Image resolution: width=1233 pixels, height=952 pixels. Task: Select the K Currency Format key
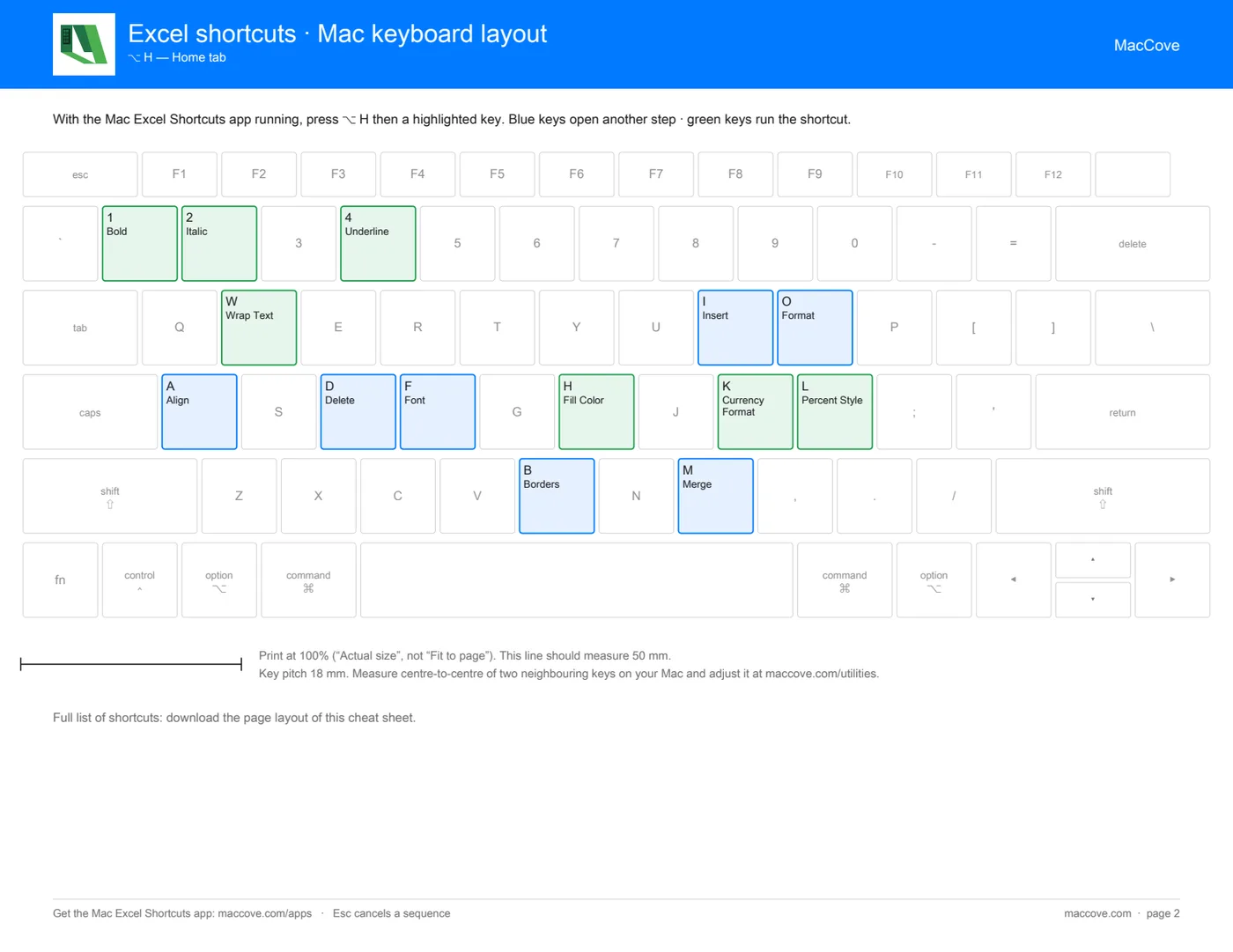(x=756, y=412)
